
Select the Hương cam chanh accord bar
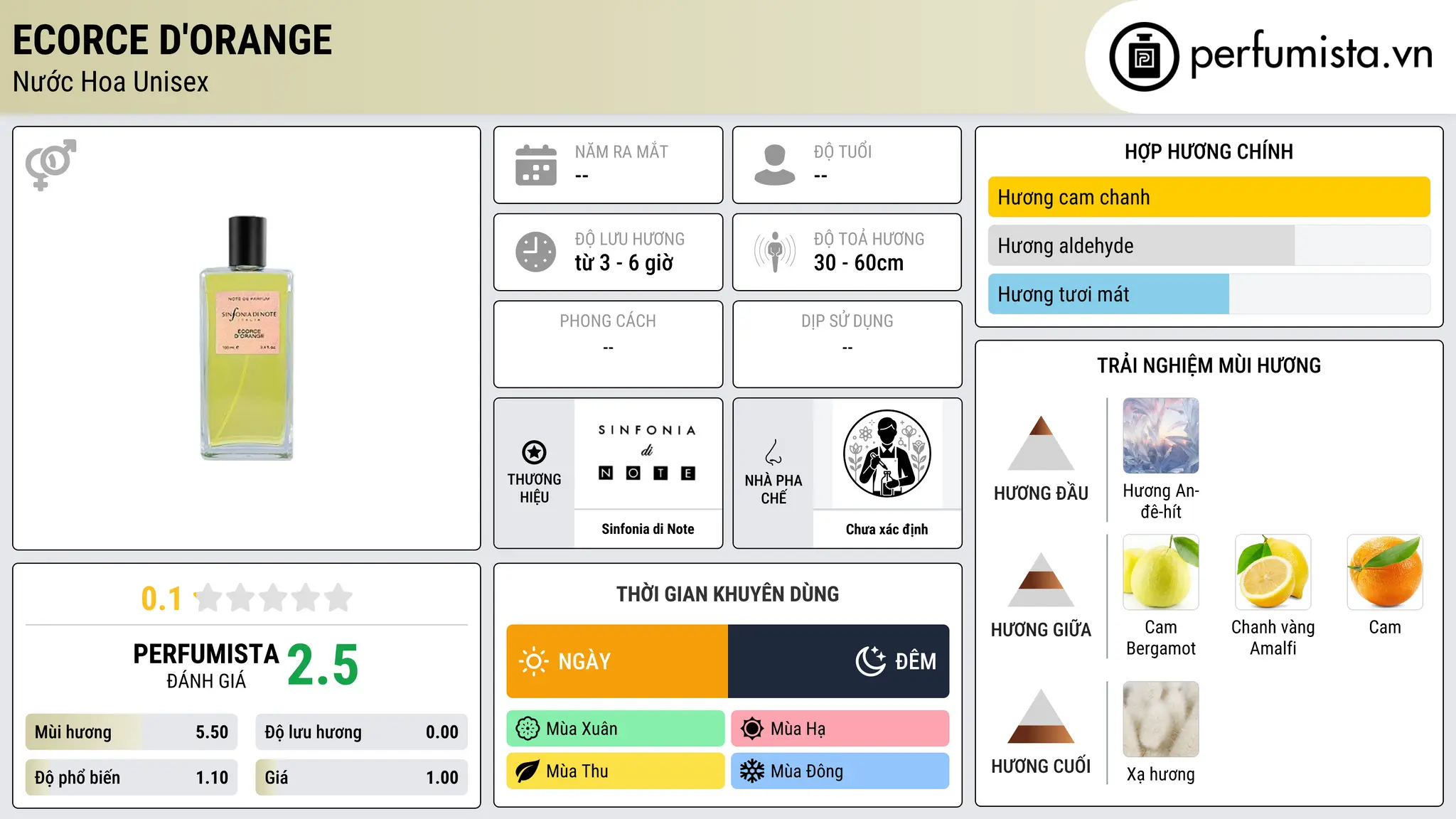point(1209,197)
